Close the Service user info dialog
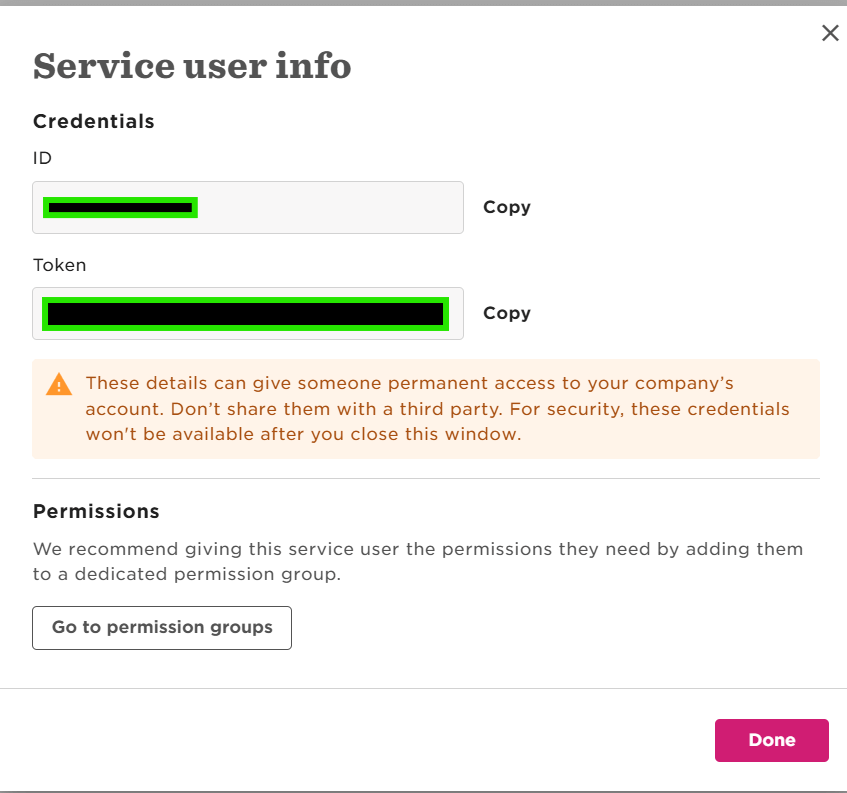The height and width of the screenshot is (793, 847). click(x=830, y=33)
